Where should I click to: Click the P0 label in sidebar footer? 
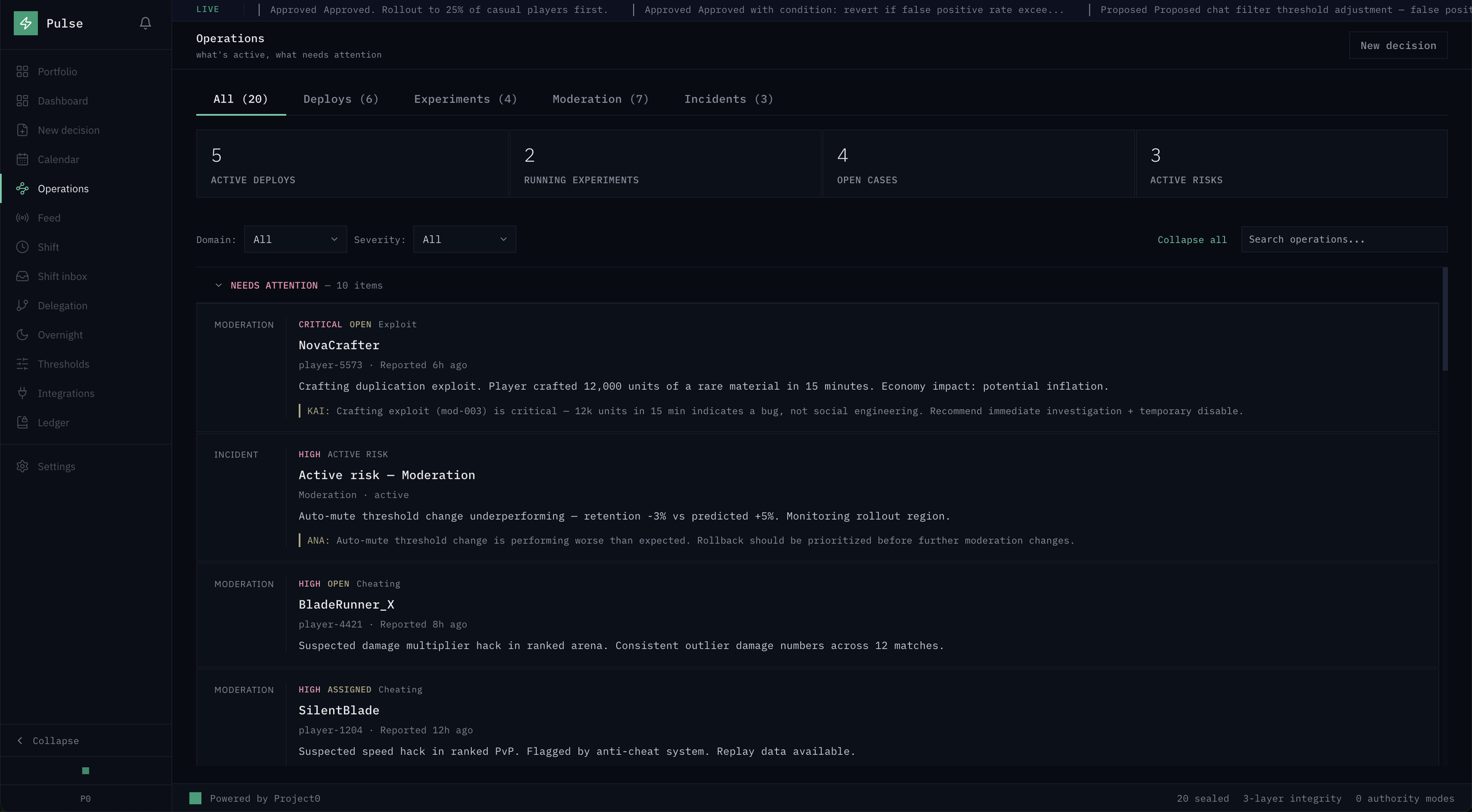(86, 799)
